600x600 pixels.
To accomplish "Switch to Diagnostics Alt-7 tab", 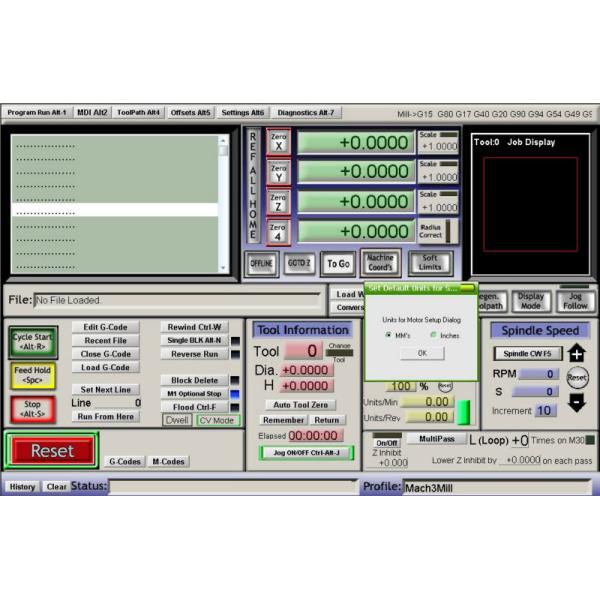I will click(306, 113).
